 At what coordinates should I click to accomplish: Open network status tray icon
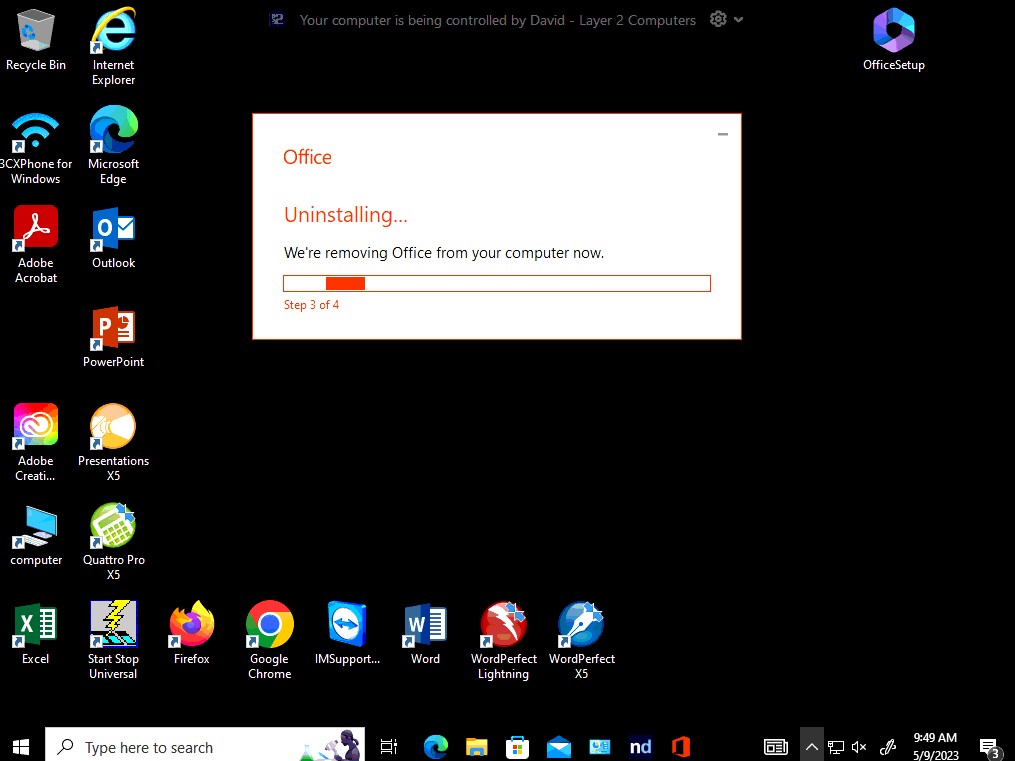point(836,747)
